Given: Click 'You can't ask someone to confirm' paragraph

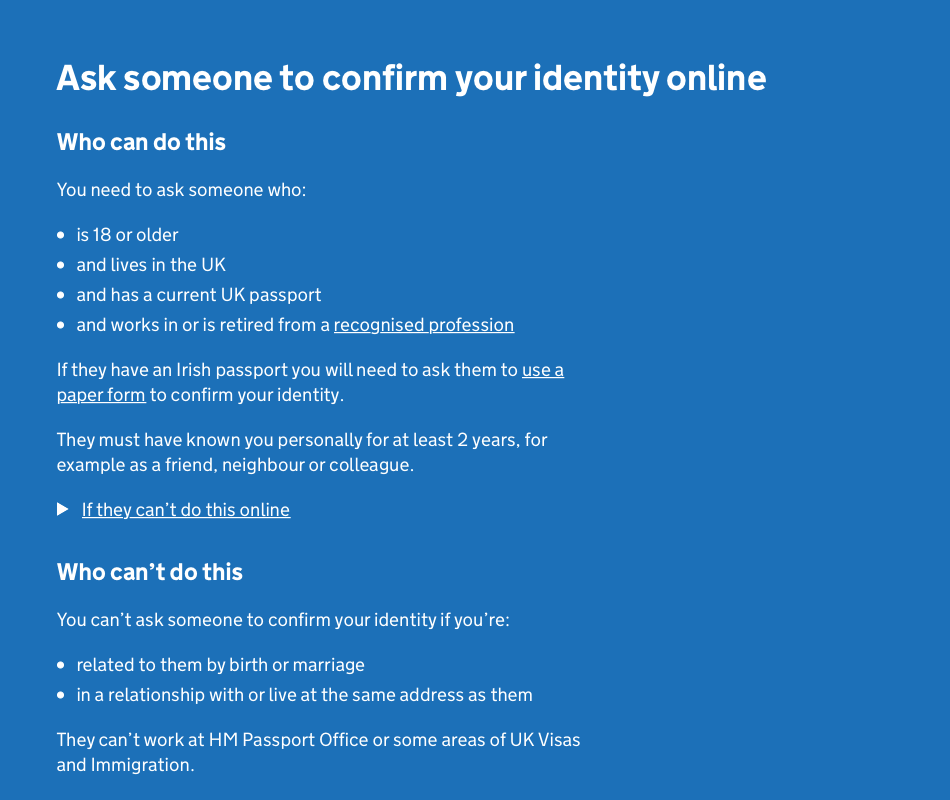Looking at the screenshot, I should point(283,620).
